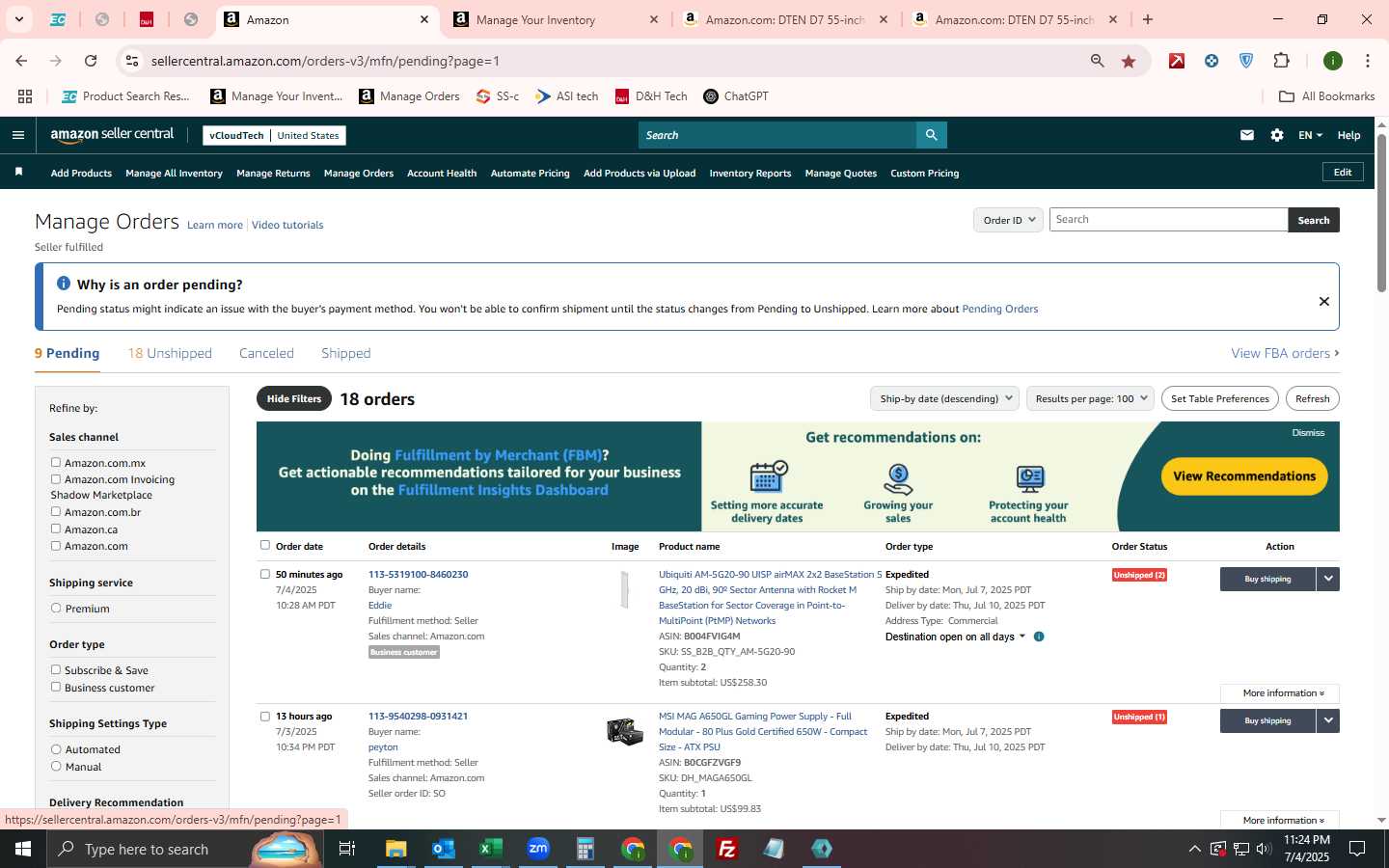Expand the EN language dropdown

pos(1310,135)
